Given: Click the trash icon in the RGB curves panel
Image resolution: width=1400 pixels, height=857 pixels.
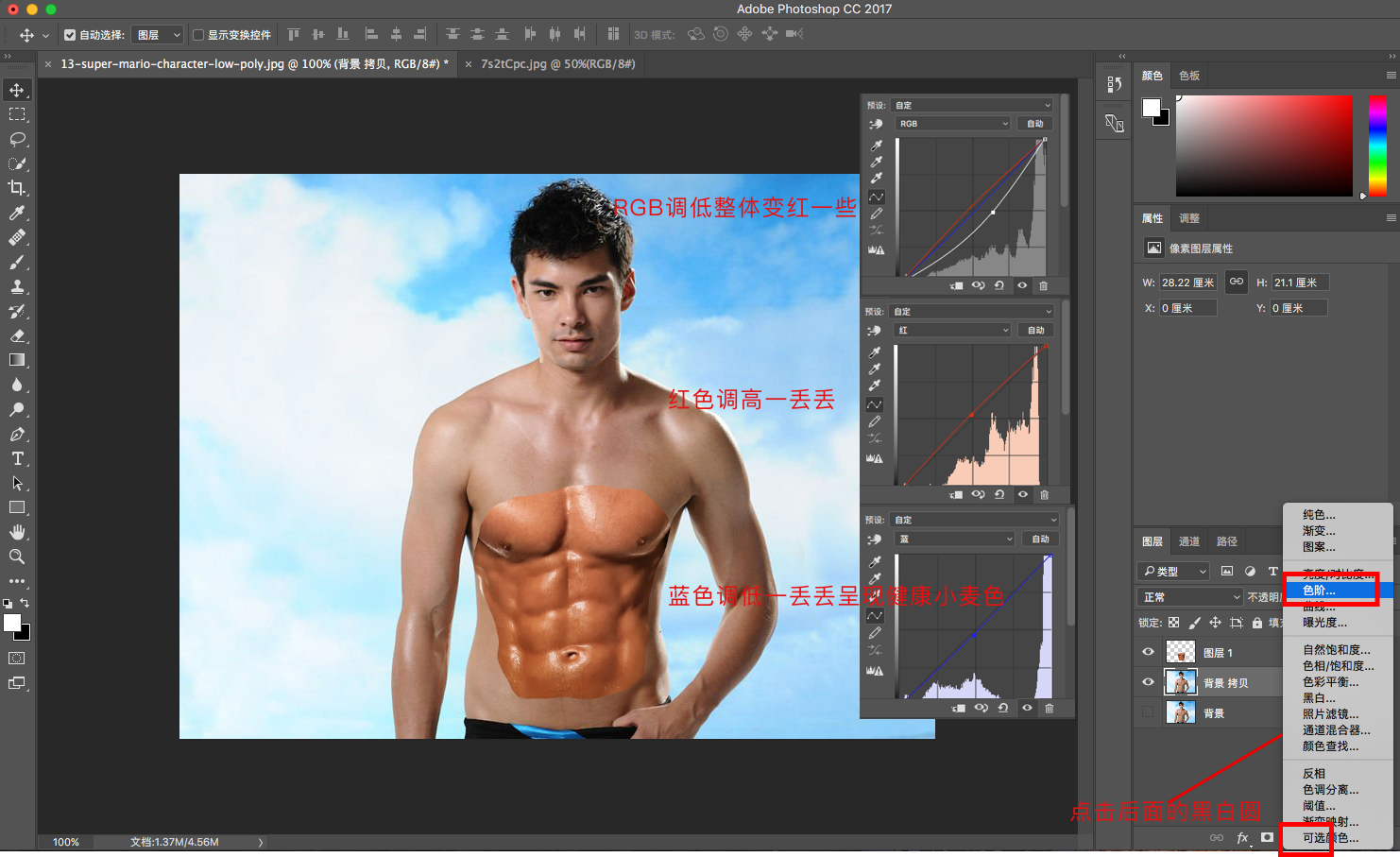Looking at the screenshot, I should coord(1044,285).
